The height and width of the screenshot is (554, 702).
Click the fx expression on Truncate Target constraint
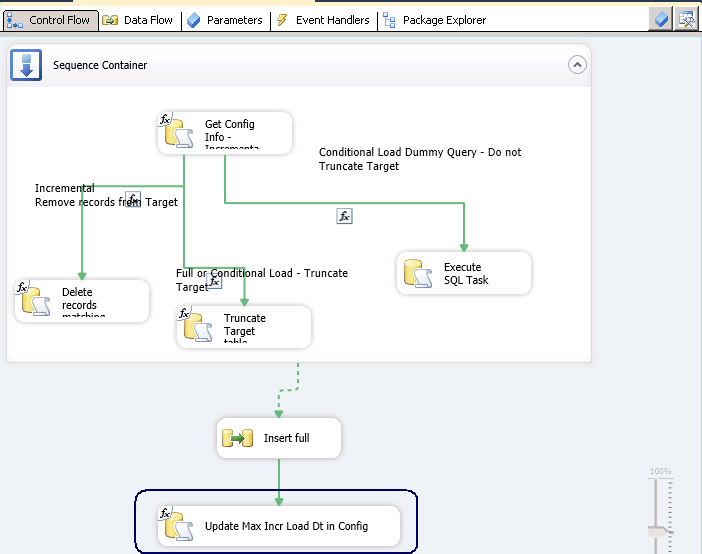pos(214,282)
